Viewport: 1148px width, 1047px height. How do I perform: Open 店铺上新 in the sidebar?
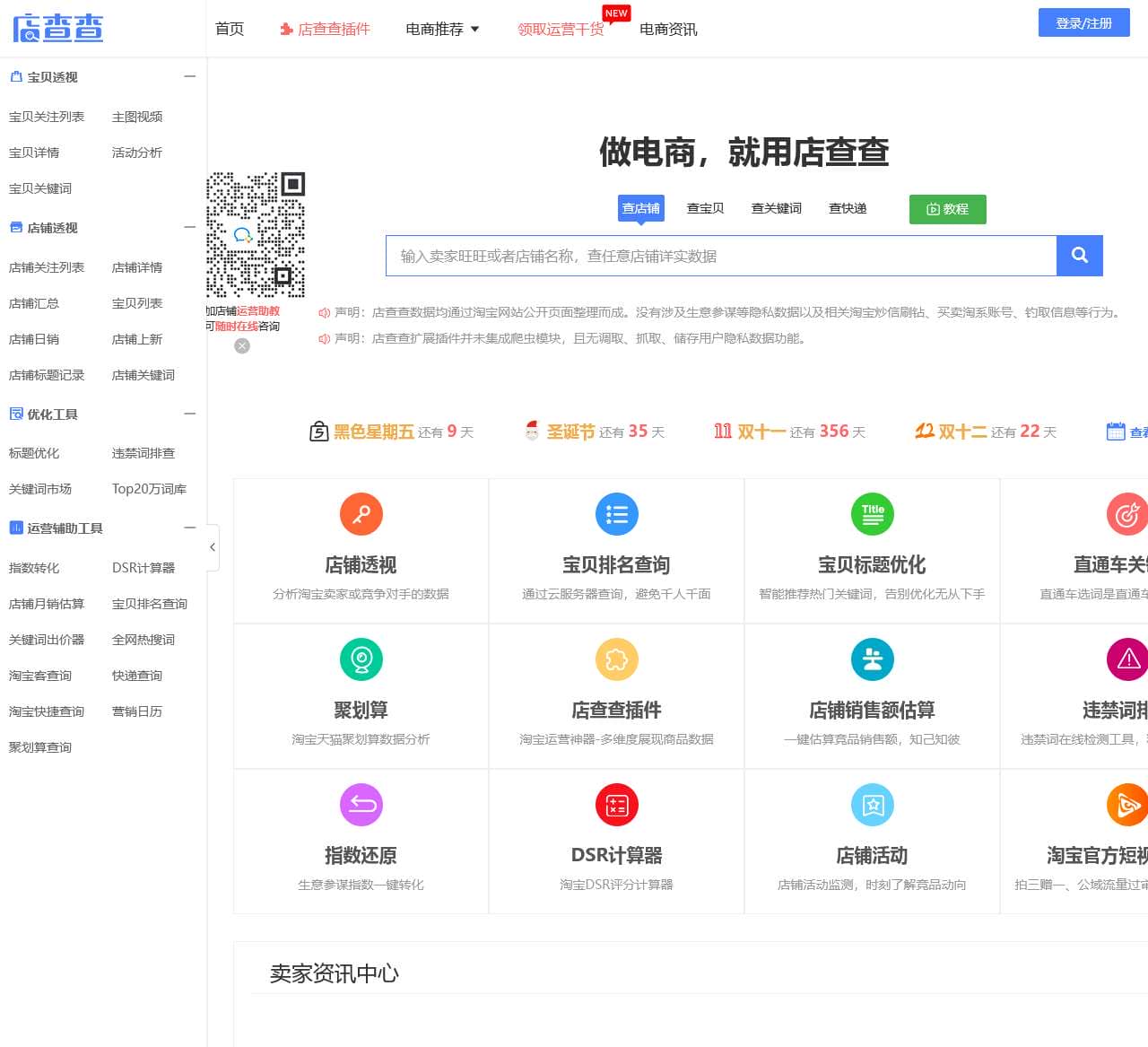click(x=137, y=339)
